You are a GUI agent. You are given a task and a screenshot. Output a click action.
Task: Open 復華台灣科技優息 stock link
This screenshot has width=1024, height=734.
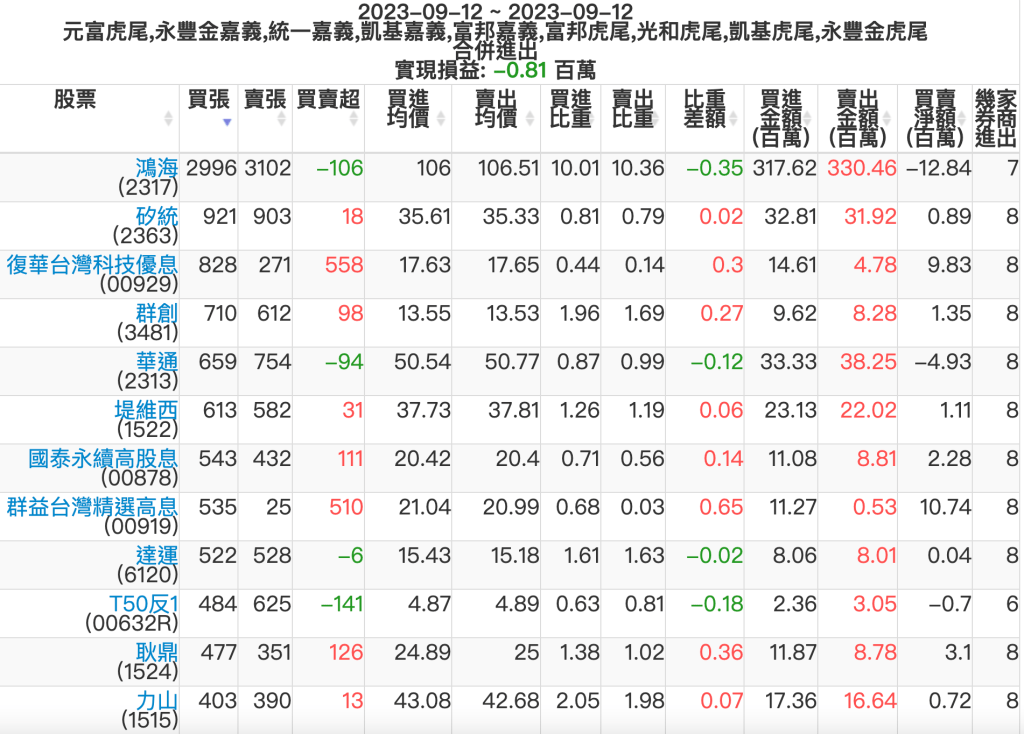click(92, 265)
